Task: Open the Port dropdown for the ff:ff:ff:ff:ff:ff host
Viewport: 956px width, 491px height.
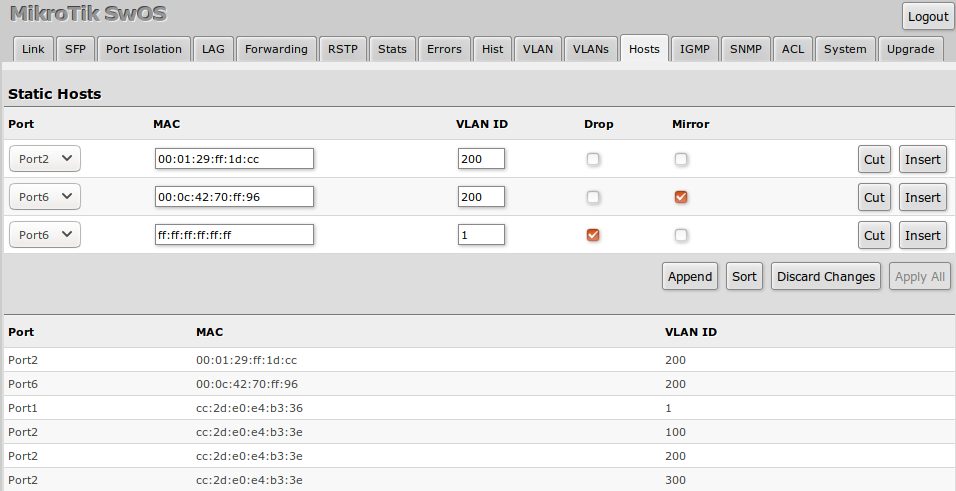Action: click(x=45, y=235)
